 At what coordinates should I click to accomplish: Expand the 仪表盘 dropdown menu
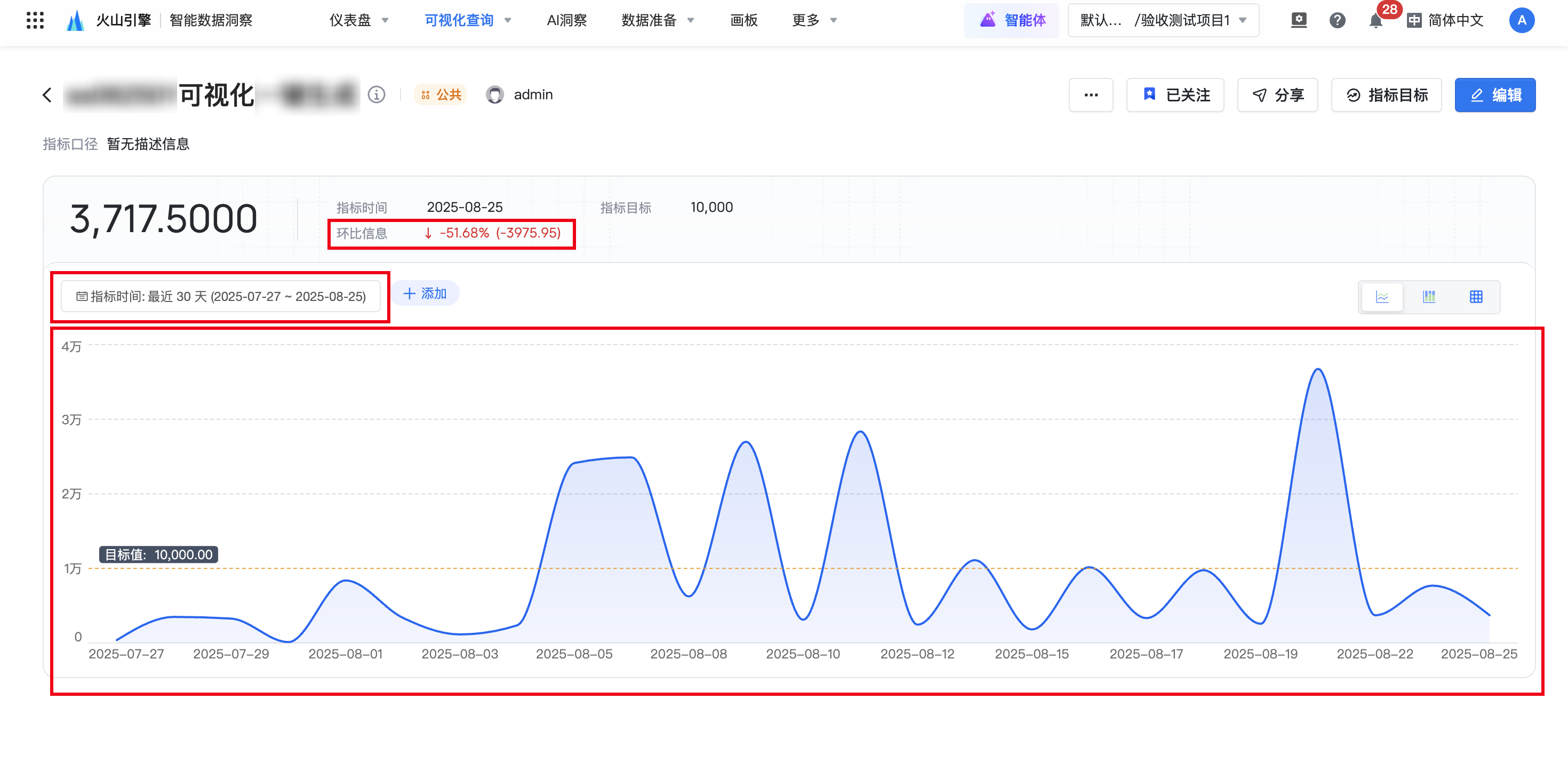[x=359, y=21]
